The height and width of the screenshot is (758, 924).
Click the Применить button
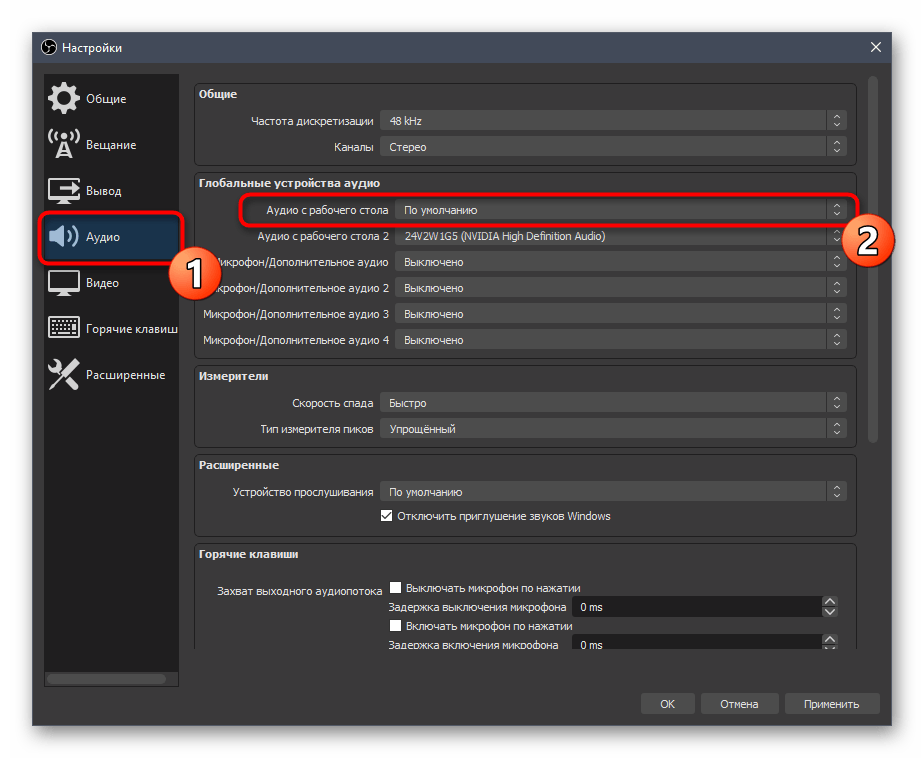(831, 704)
